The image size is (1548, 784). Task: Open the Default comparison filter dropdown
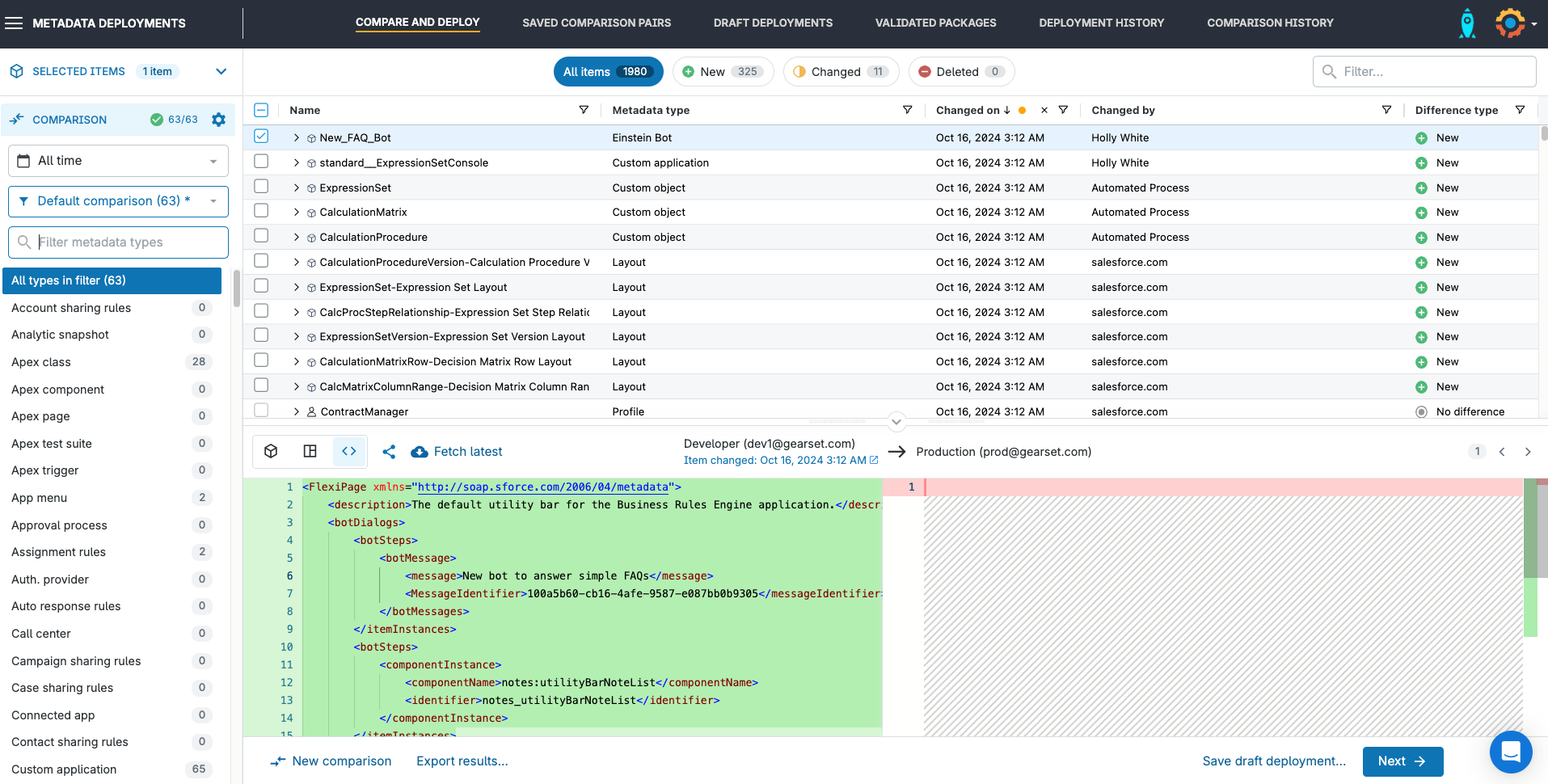(118, 201)
